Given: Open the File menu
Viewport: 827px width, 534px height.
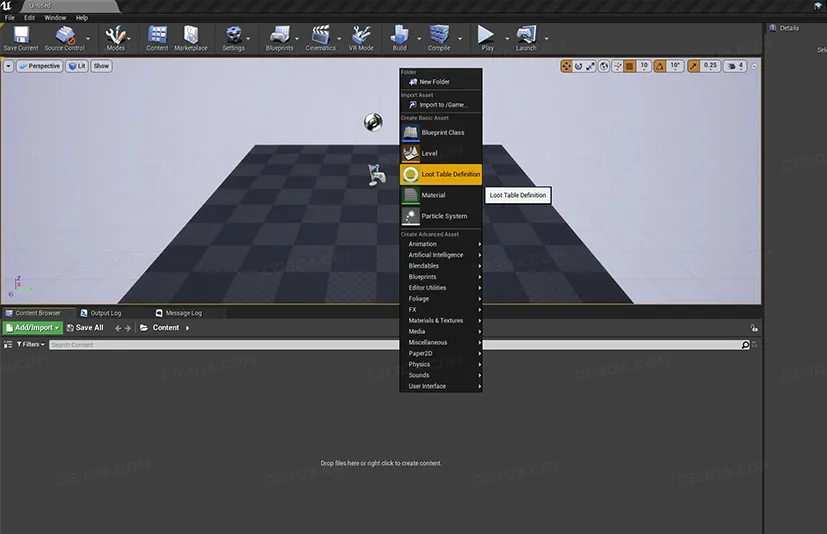Looking at the screenshot, I should [10, 17].
